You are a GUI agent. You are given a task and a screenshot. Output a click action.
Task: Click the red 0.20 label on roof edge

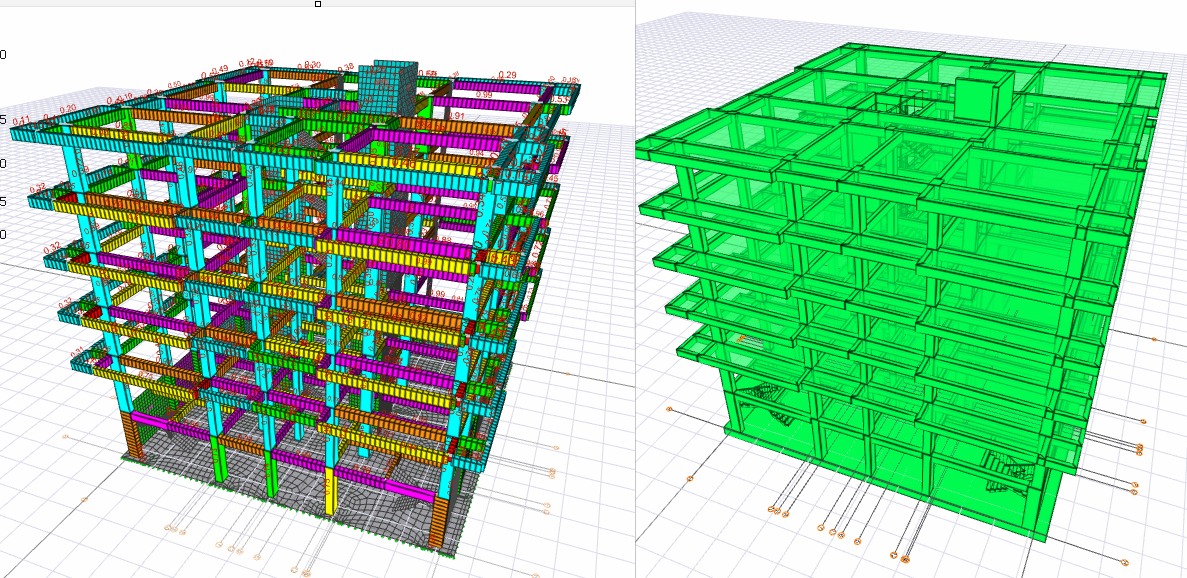pos(68,109)
